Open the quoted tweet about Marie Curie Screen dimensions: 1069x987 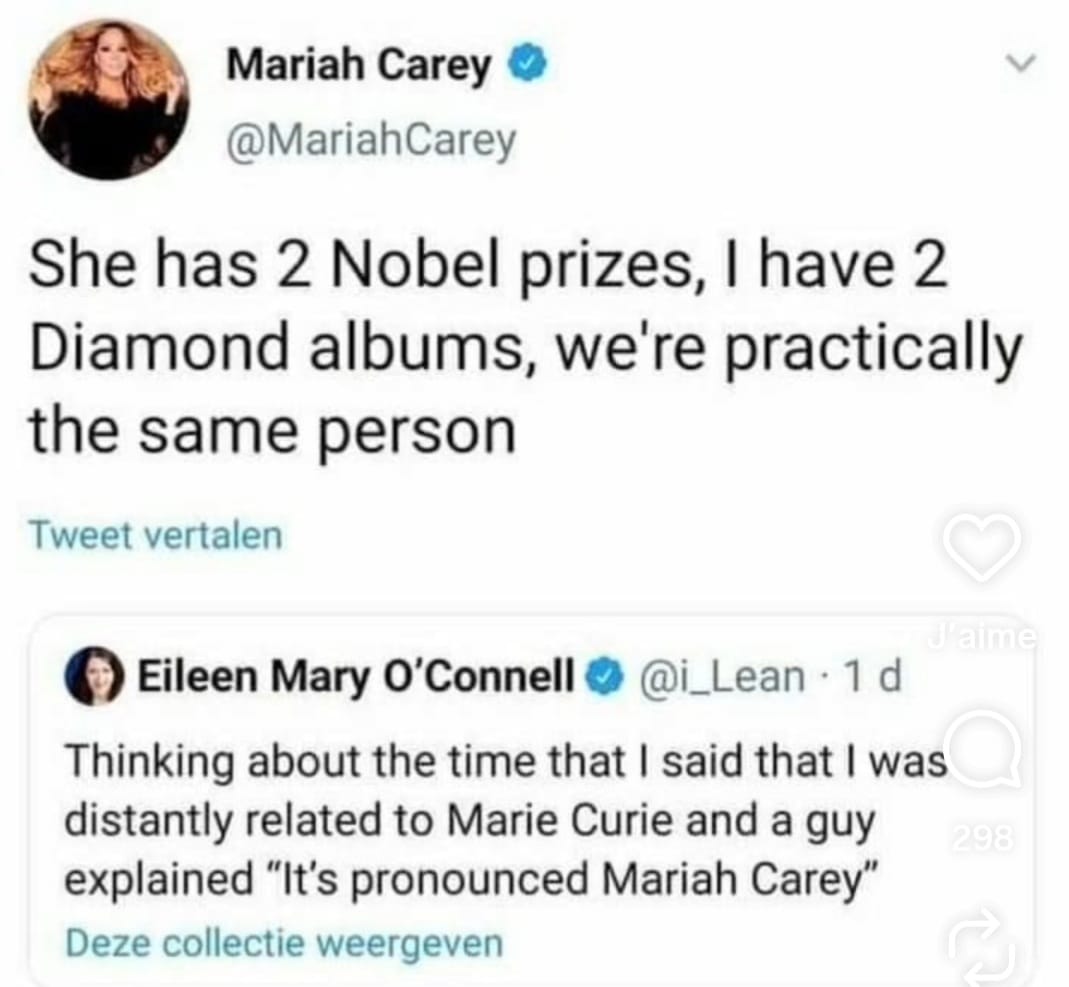[x=470, y=822]
